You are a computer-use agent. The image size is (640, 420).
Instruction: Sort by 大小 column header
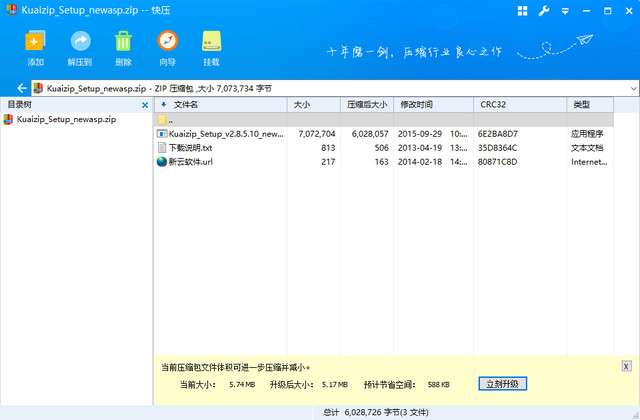(x=313, y=105)
